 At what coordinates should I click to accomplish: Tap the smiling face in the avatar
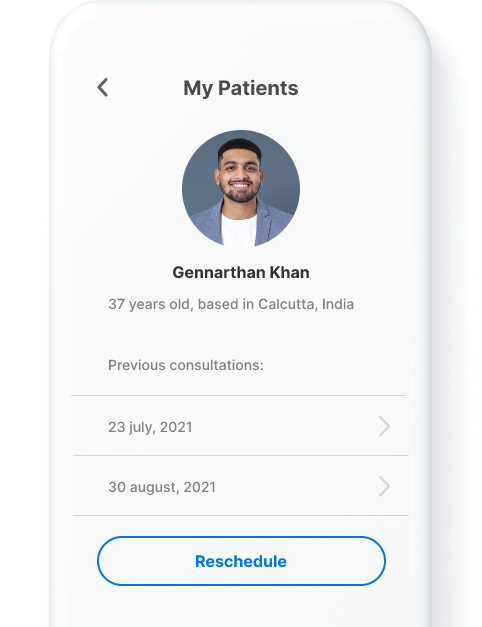click(x=240, y=174)
